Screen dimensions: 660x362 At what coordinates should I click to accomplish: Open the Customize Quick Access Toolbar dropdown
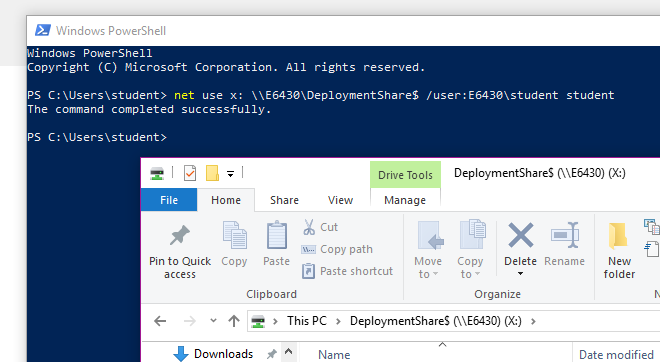(230, 173)
